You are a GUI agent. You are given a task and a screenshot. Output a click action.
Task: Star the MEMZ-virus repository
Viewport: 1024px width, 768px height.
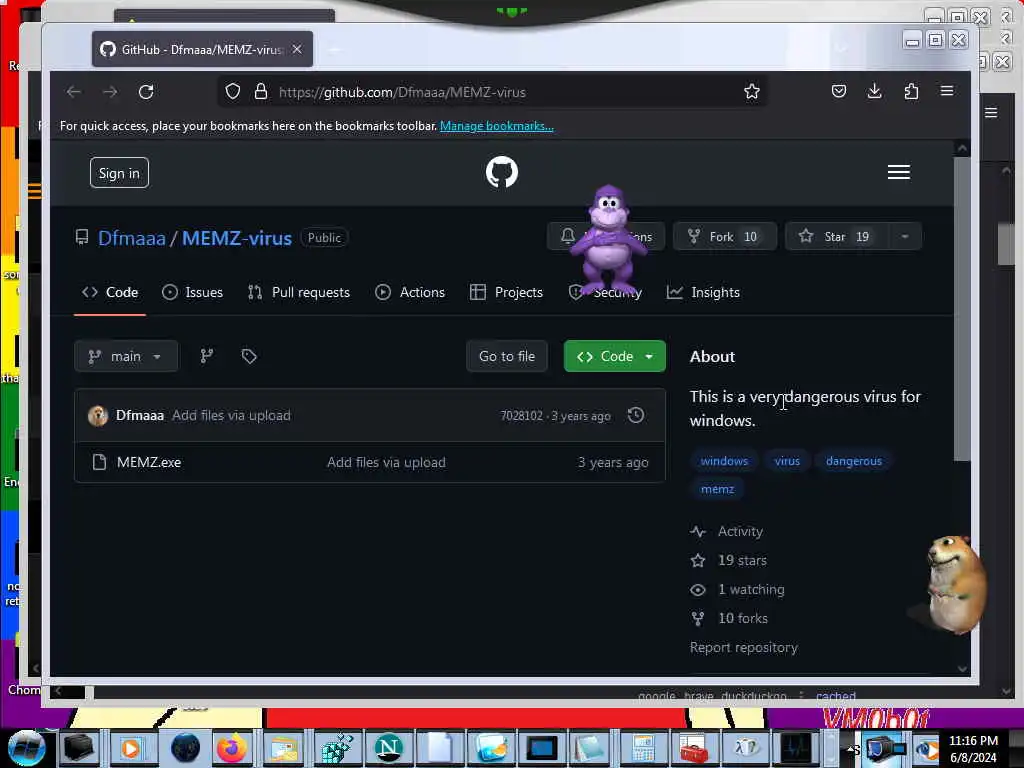pos(836,236)
